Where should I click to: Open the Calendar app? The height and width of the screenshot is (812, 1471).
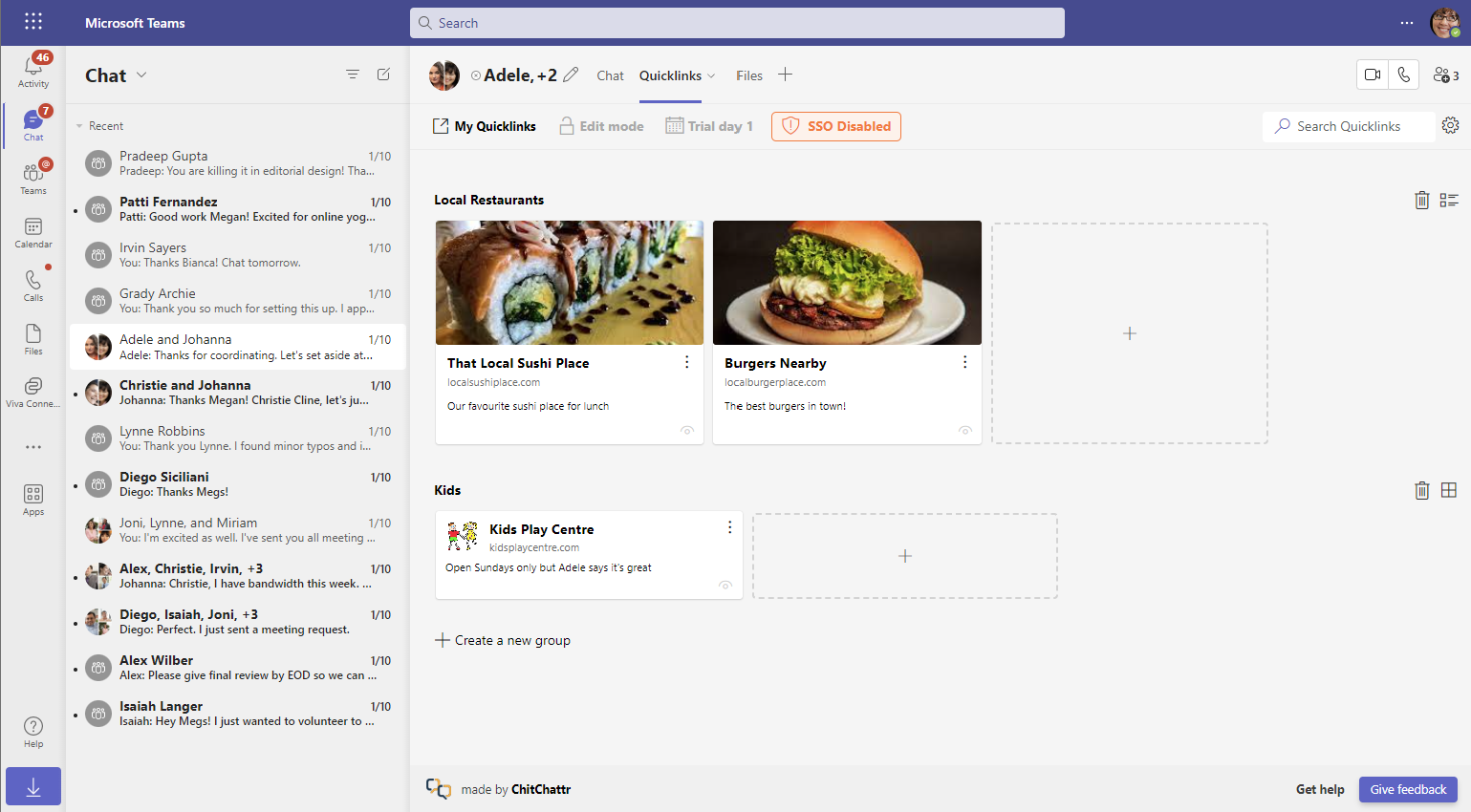(x=33, y=232)
